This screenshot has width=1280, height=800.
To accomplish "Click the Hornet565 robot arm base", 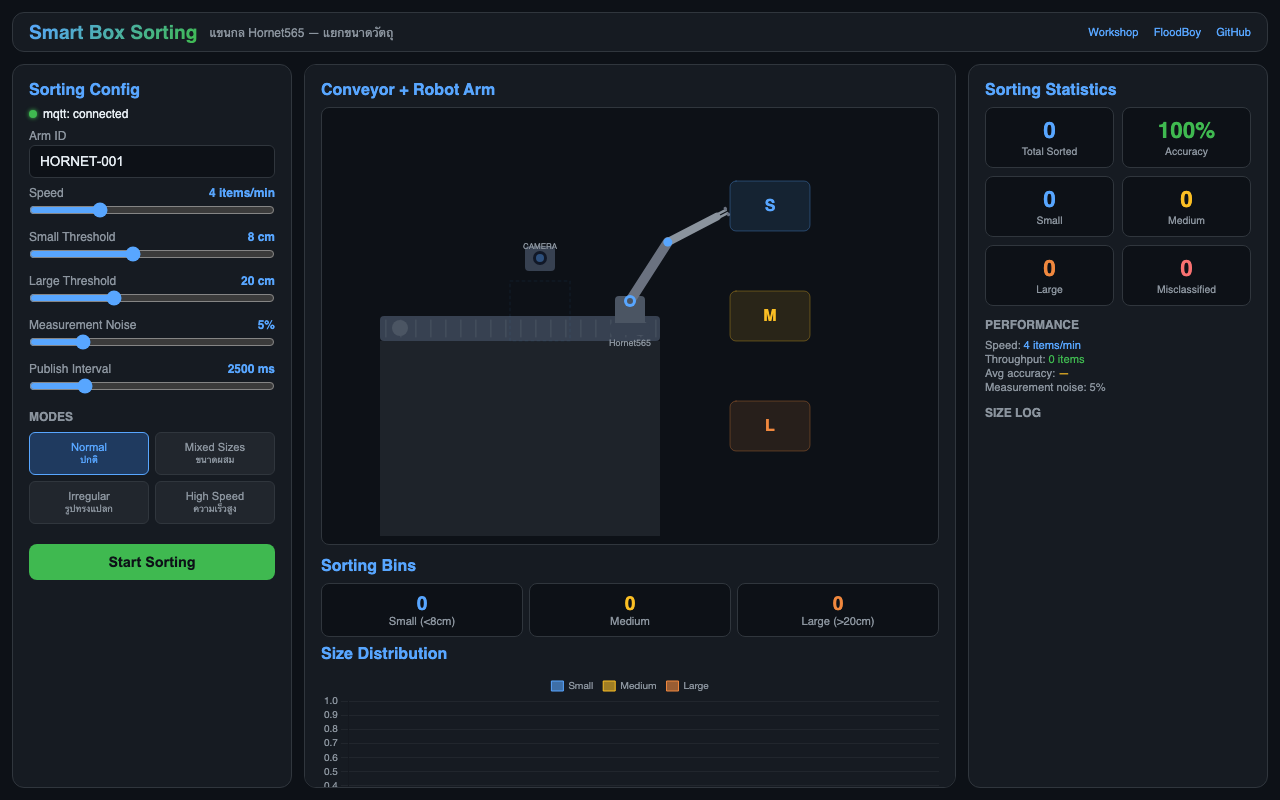I will click(630, 308).
